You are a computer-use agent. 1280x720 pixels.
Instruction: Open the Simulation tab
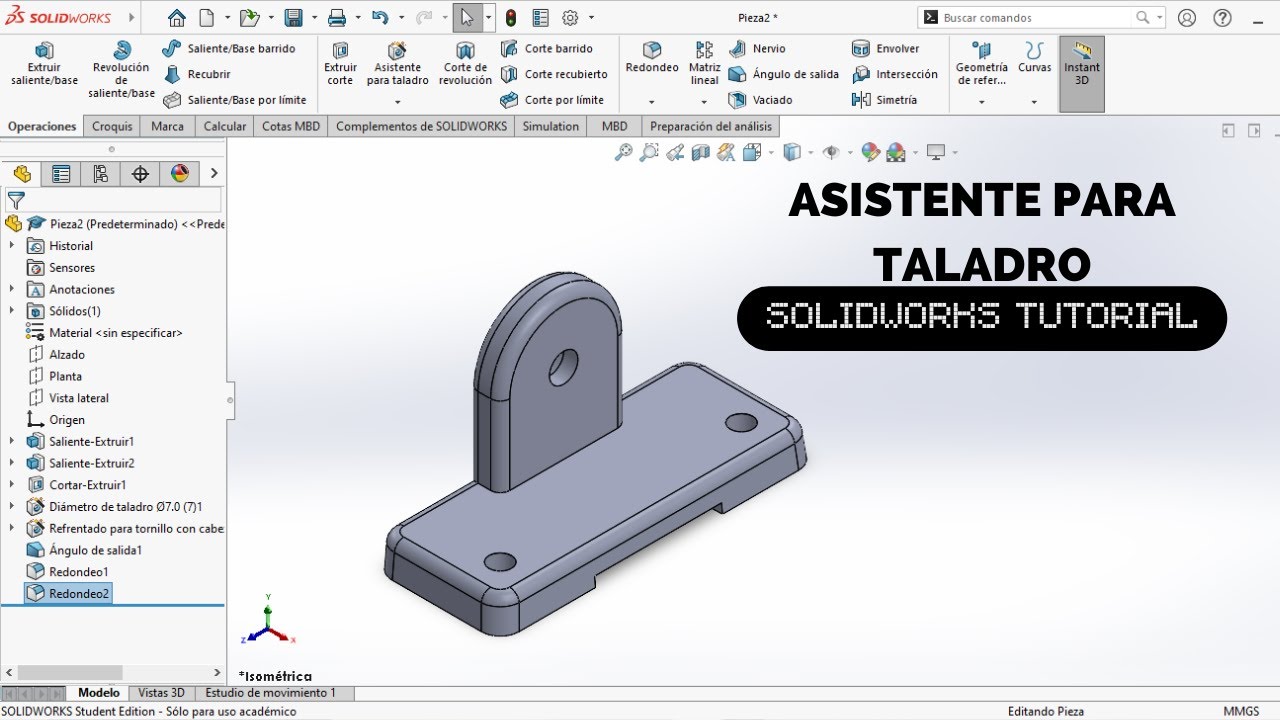pyautogui.click(x=550, y=126)
